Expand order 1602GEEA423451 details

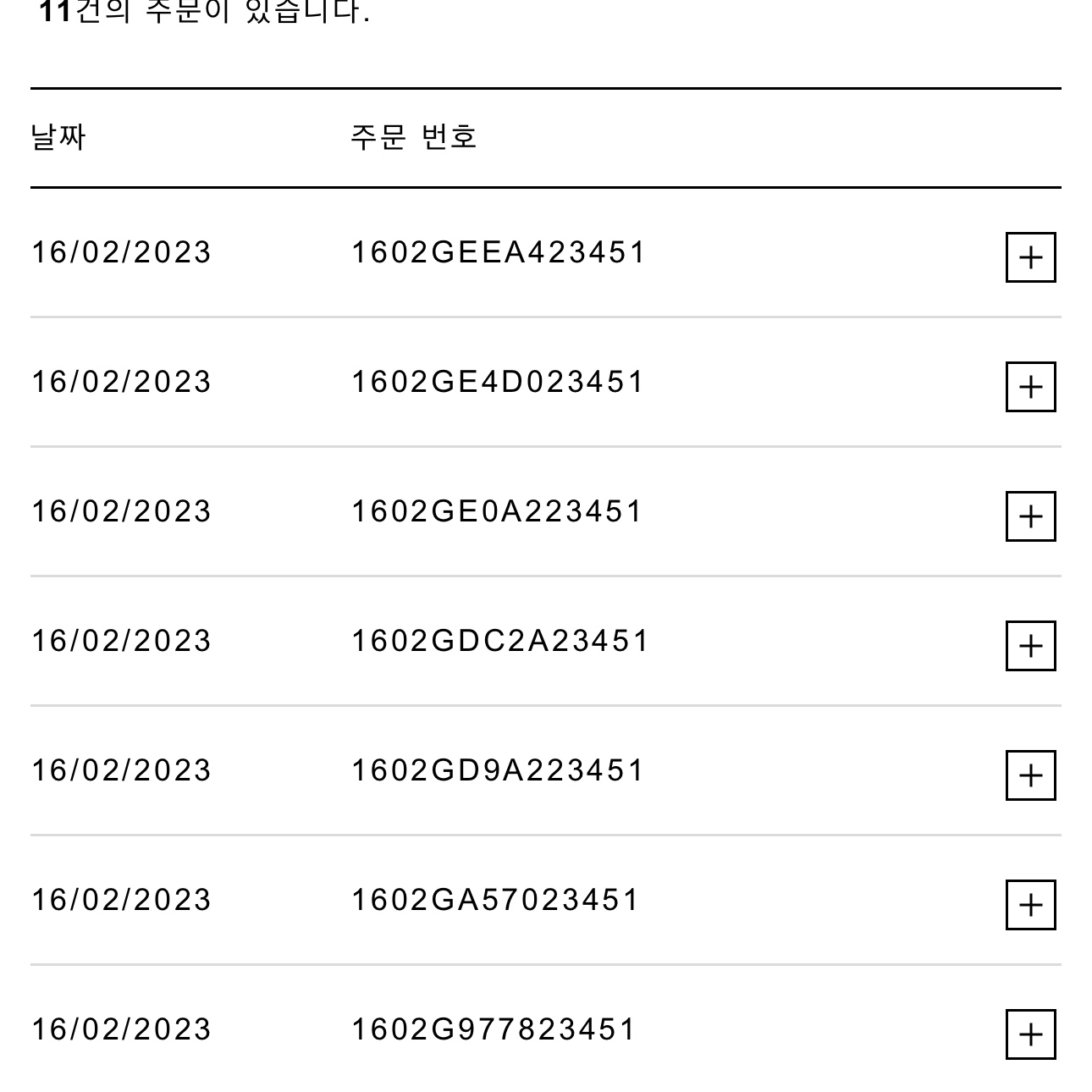point(1030,257)
